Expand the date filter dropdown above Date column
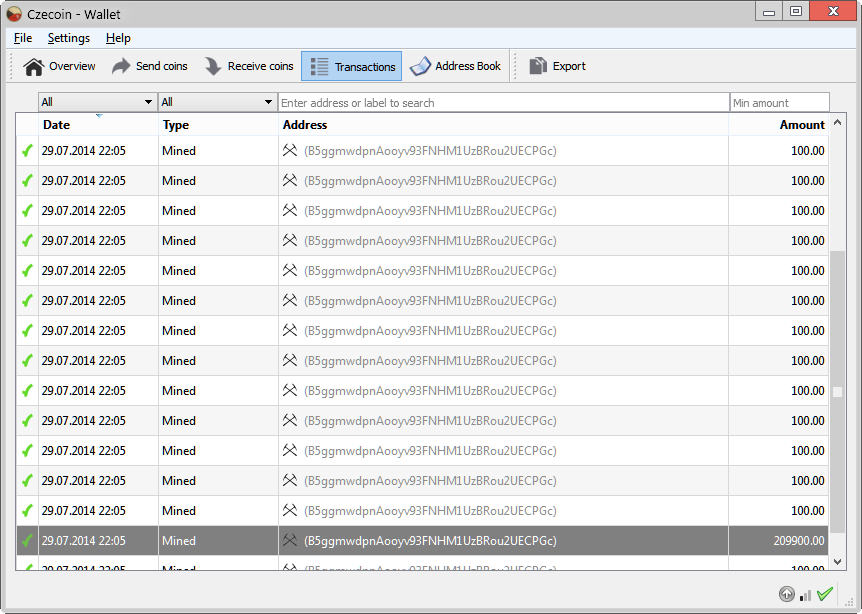Viewport: 862px width, 614px height. (97, 102)
